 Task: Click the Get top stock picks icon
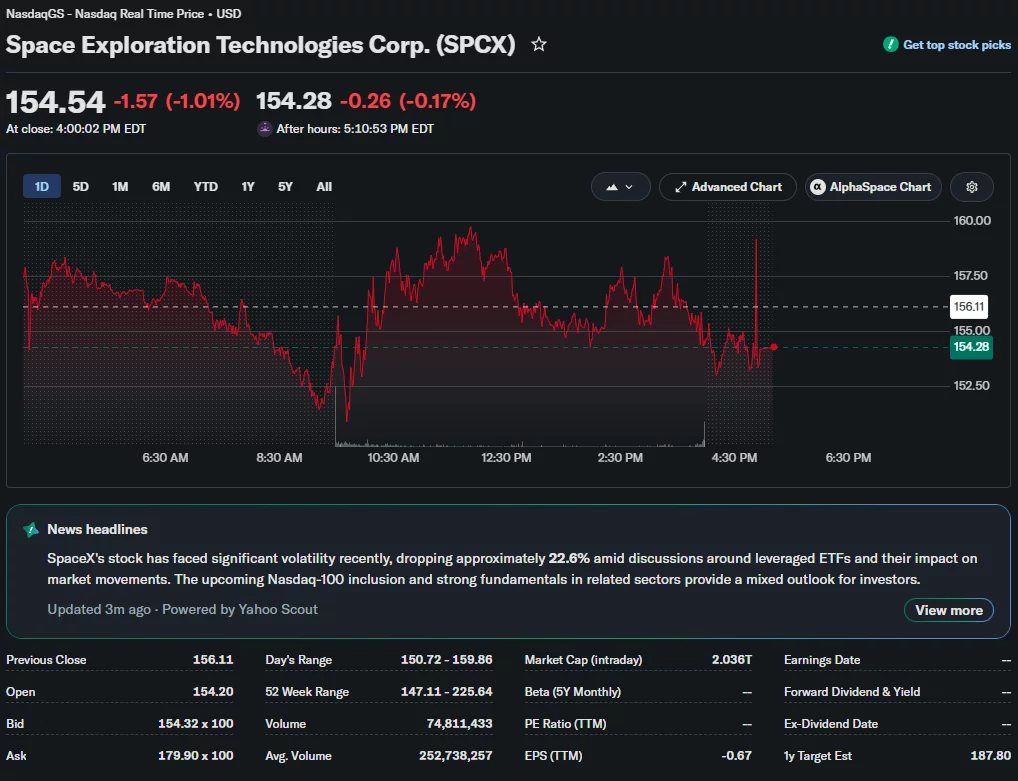click(x=890, y=44)
